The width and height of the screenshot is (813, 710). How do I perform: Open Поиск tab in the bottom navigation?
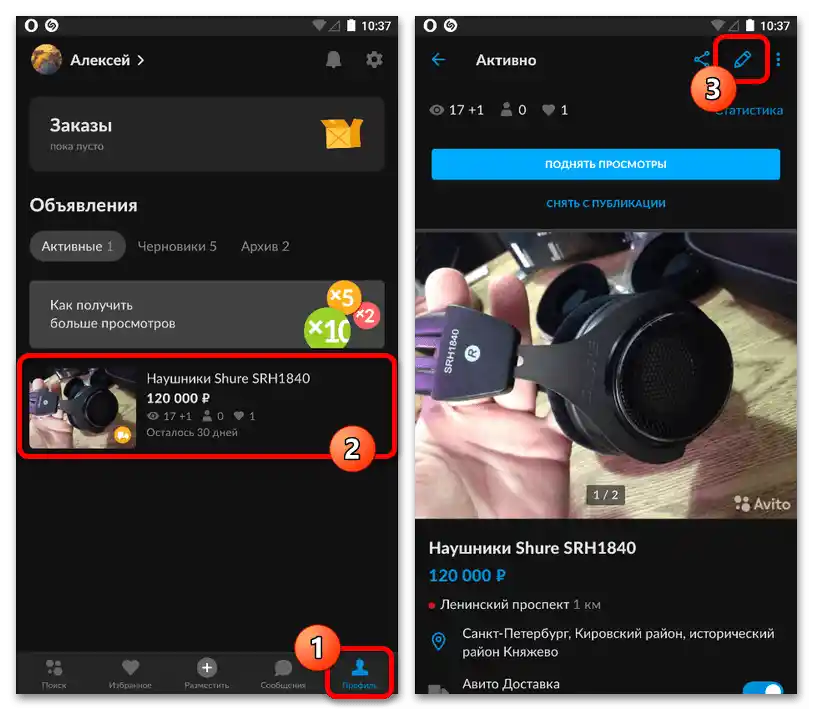pos(54,673)
